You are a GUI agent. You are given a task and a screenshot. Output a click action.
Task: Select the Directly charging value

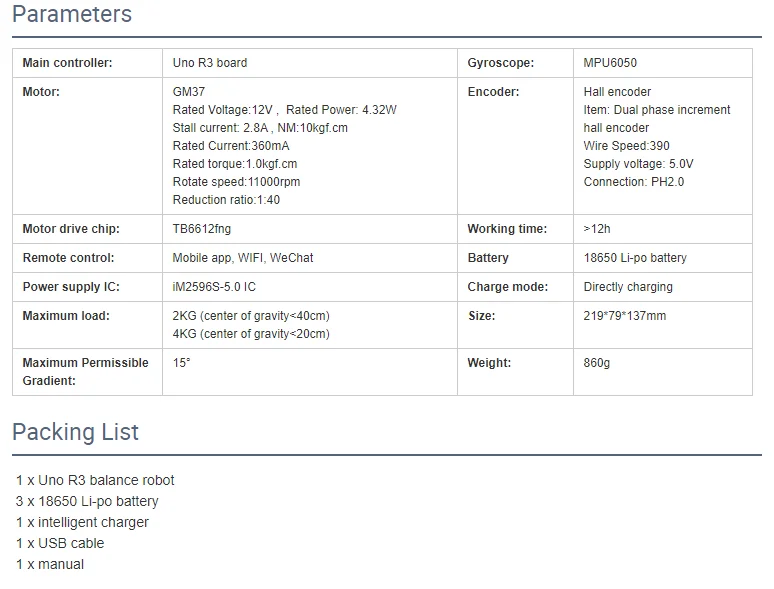click(x=628, y=287)
